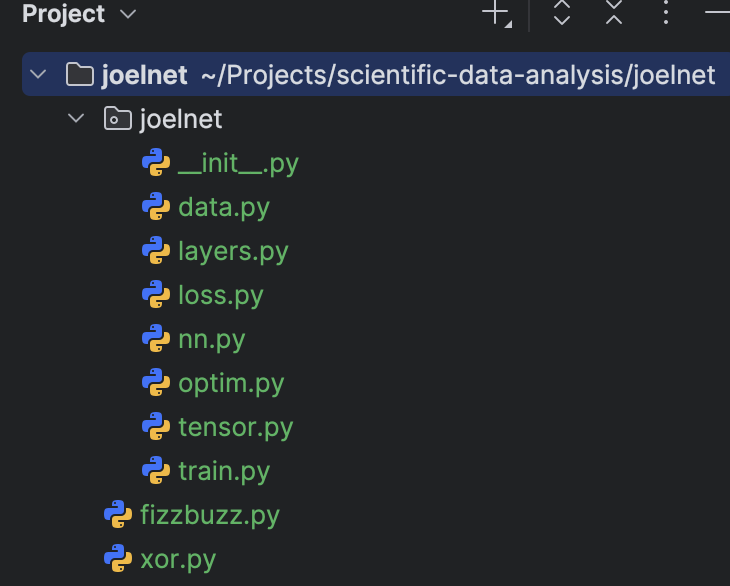Click the Python icon next to xor.py
This screenshot has height=586, width=730.
click(x=118, y=558)
